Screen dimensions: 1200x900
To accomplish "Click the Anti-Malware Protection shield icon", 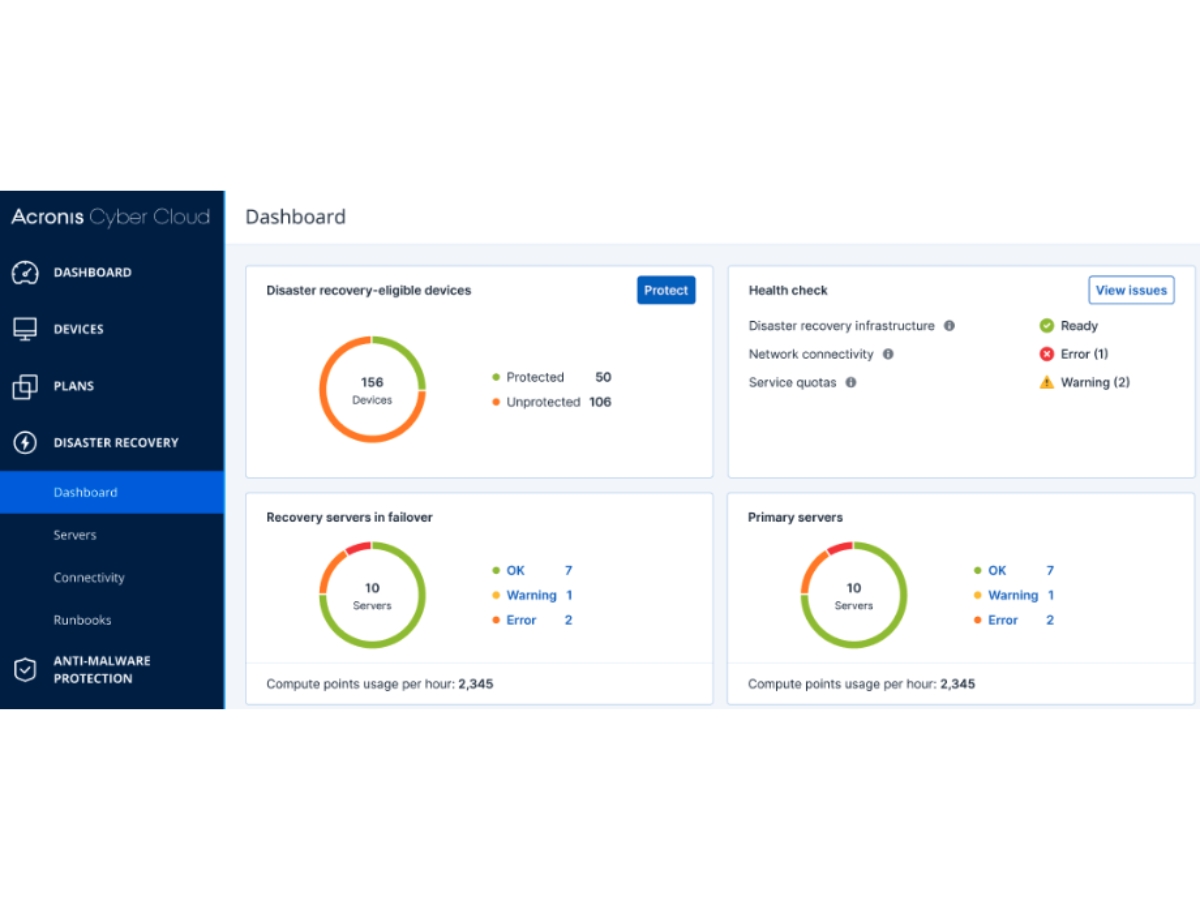I will click(25, 669).
